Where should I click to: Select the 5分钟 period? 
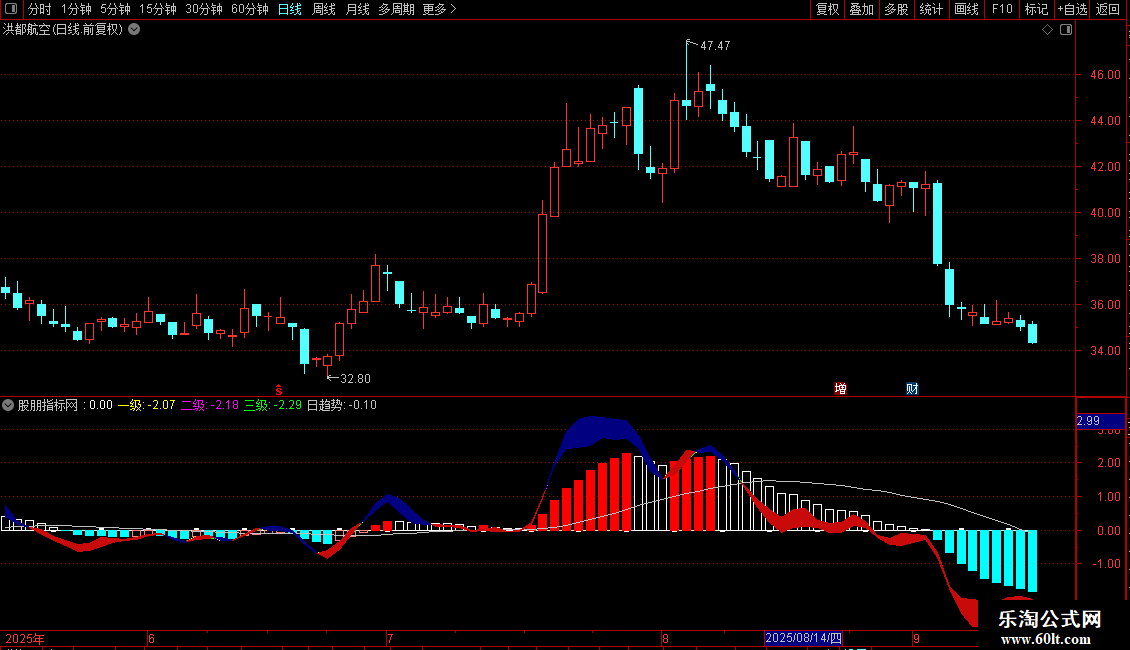(x=115, y=9)
